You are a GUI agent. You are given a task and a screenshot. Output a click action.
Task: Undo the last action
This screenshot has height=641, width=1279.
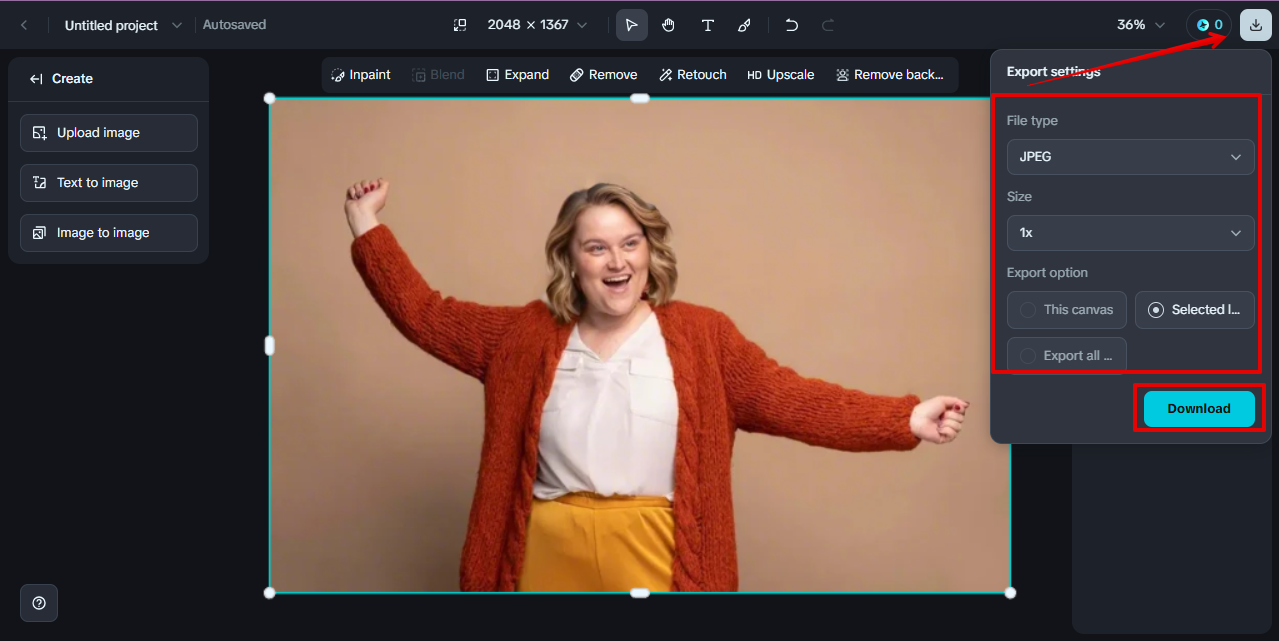(792, 25)
